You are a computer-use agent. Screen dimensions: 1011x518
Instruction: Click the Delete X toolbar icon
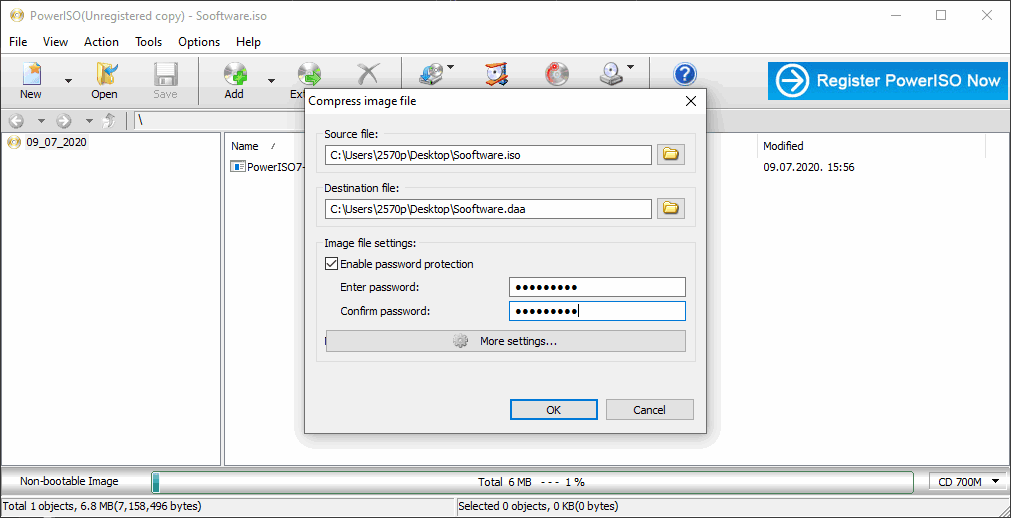368,75
